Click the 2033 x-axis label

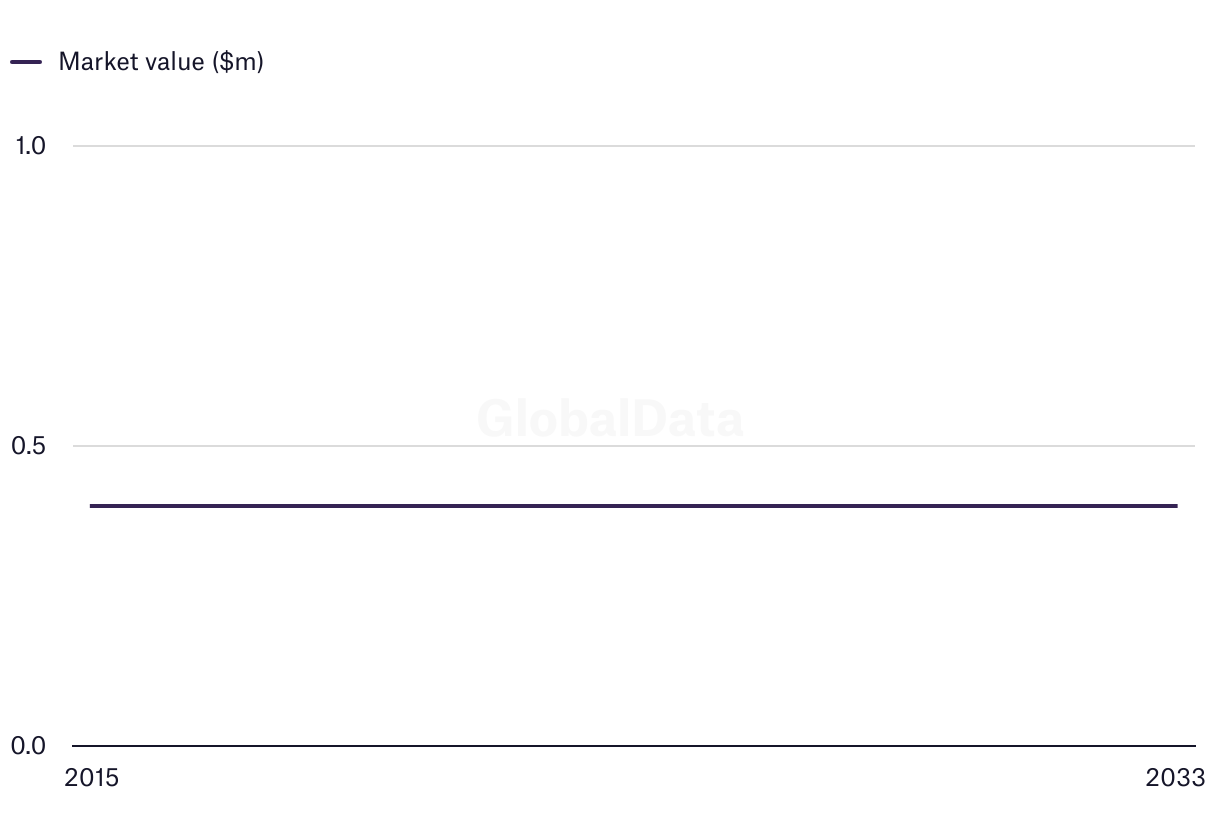click(1176, 778)
